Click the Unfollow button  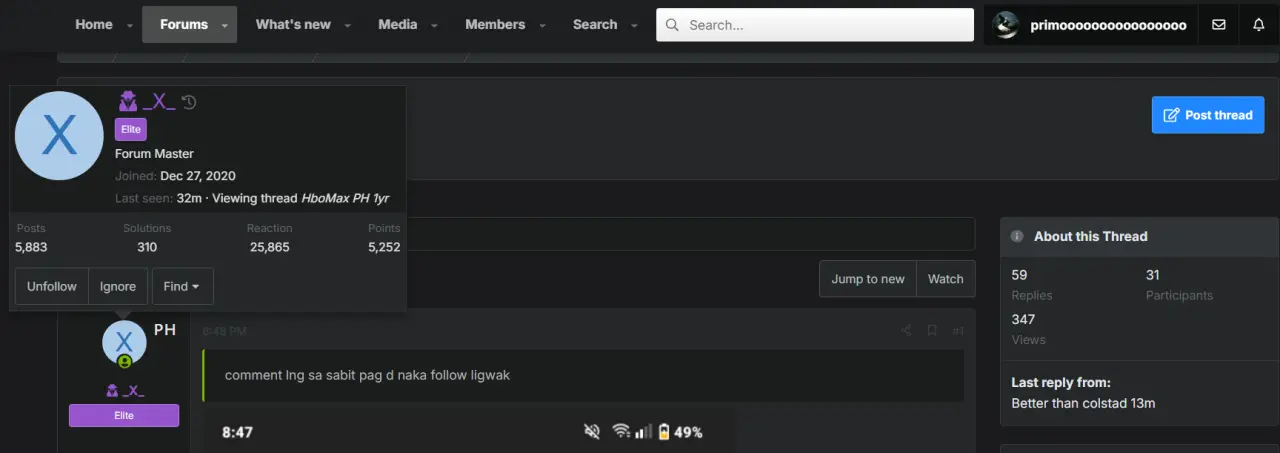[52, 286]
